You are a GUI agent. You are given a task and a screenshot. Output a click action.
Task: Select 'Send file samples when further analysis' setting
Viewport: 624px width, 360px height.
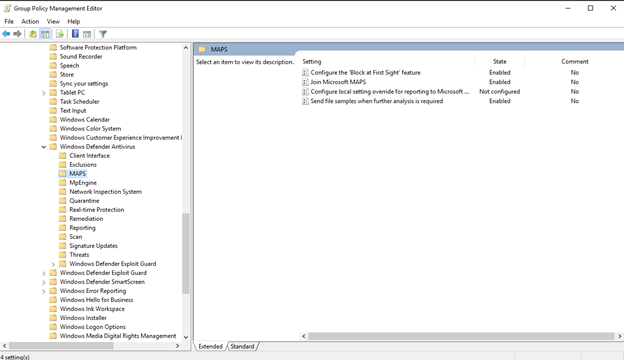(x=376, y=101)
